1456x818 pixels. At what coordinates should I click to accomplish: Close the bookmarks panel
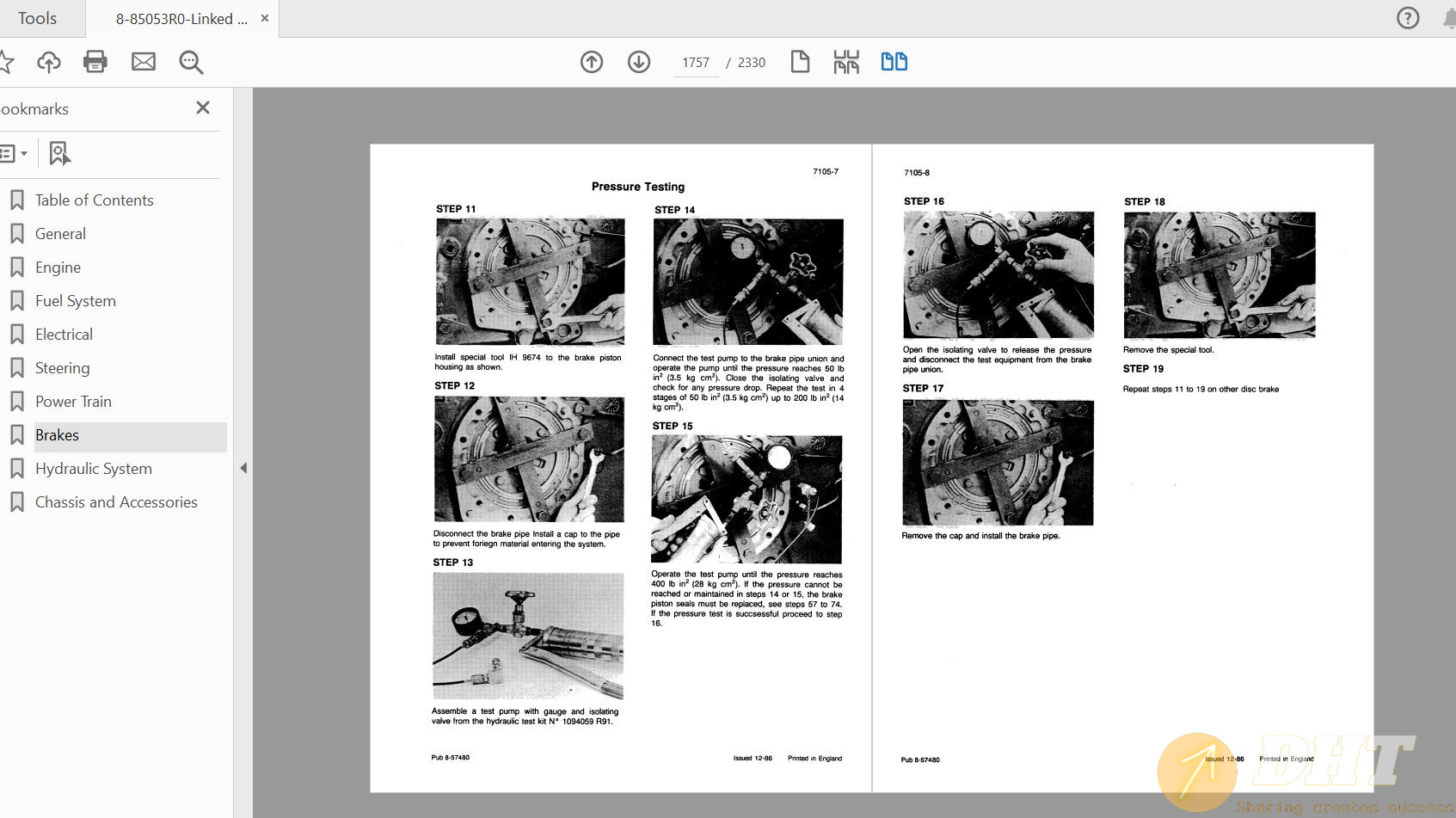click(203, 108)
